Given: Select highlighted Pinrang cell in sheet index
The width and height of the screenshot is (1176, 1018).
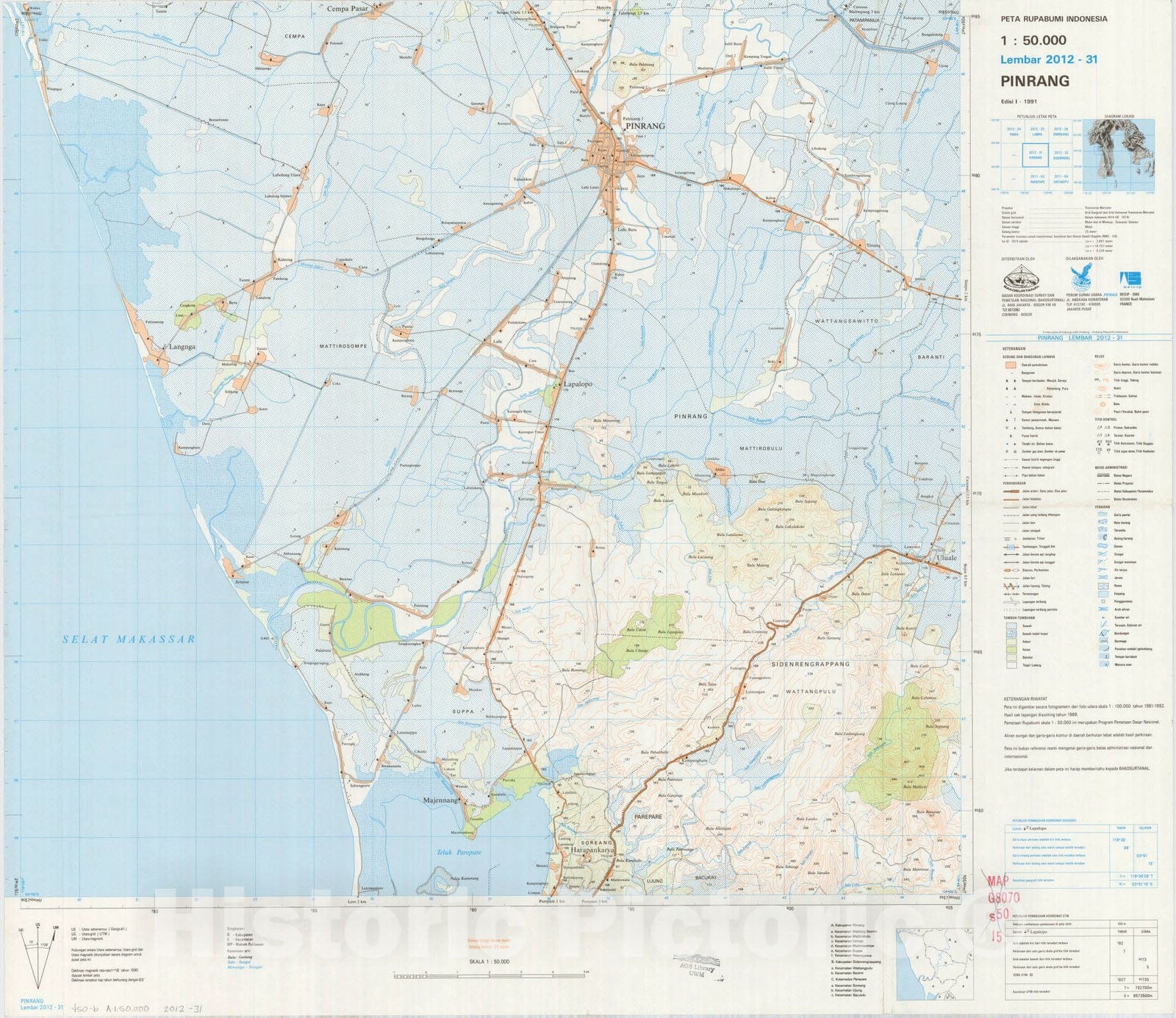Looking at the screenshot, I should (1036, 155).
